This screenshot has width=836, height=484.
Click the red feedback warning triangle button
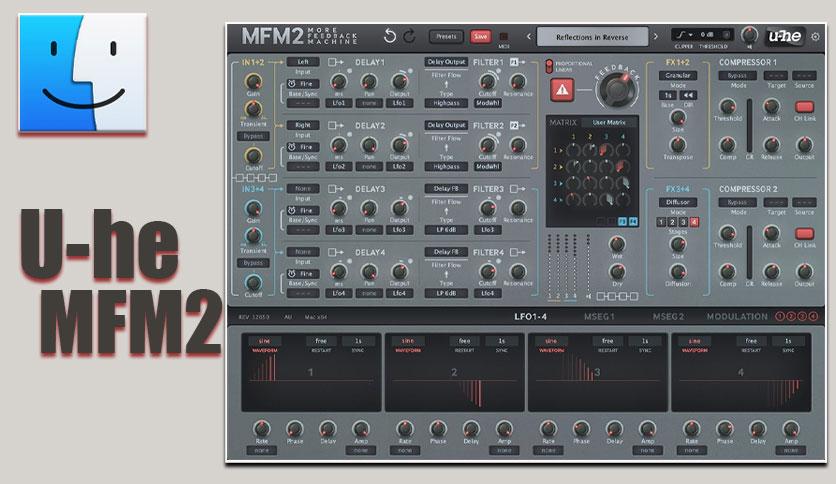tap(562, 90)
